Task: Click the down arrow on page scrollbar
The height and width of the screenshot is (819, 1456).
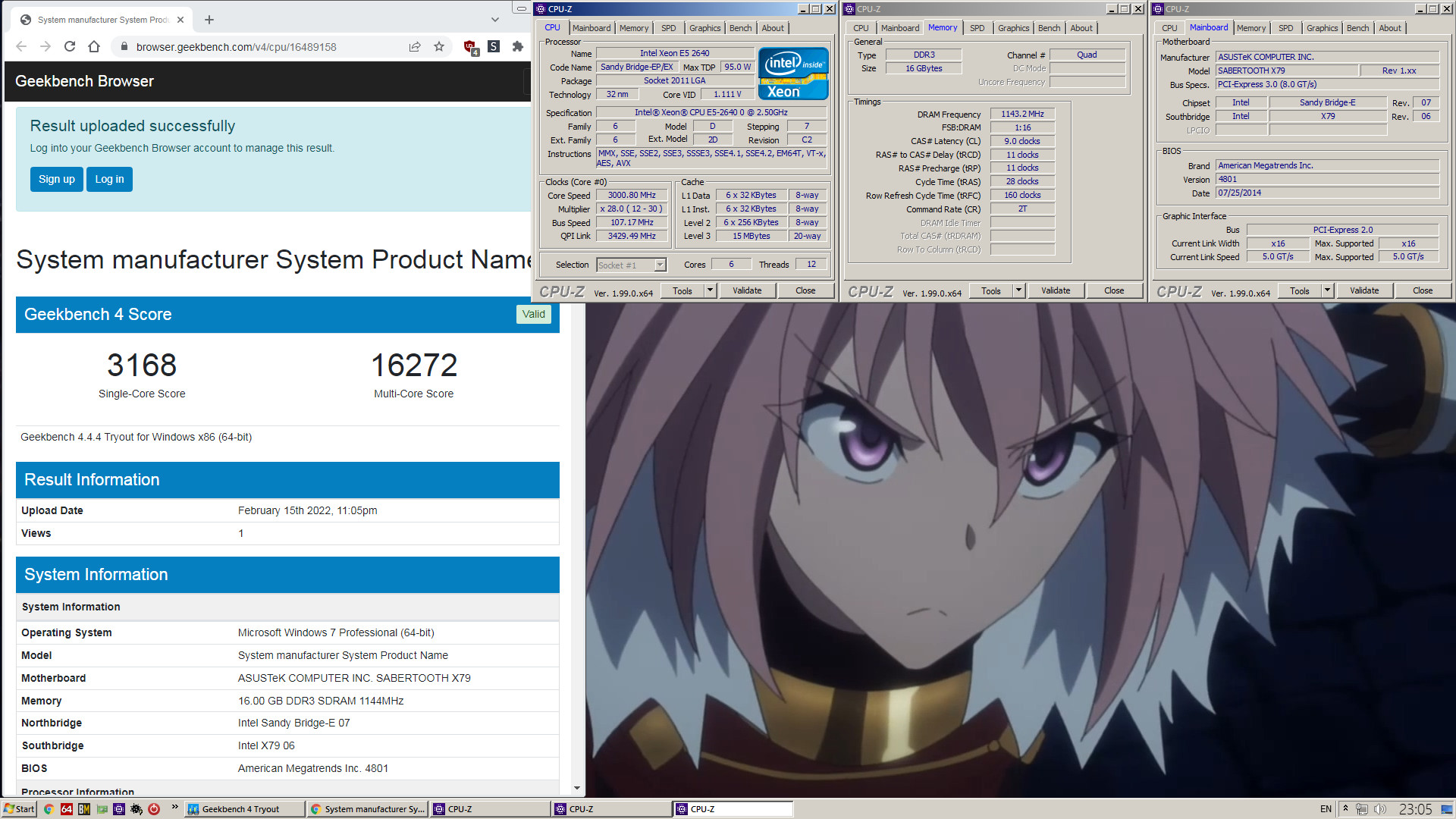Action: click(577, 789)
